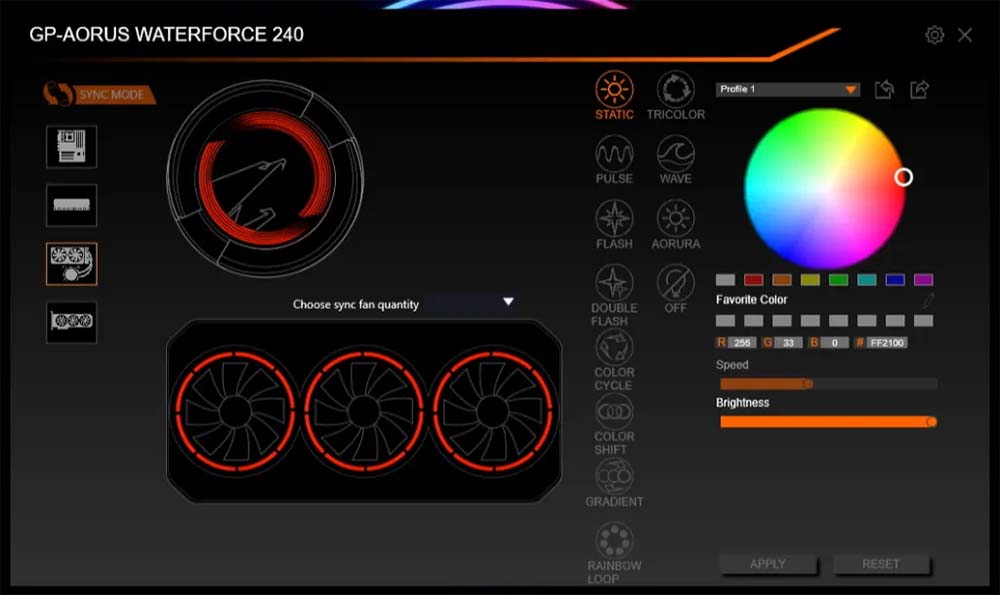Expand the Choose sync fan quantity dropdown
Image resolution: width=1000 pixels, height=595 pixels.
(400, 303)
